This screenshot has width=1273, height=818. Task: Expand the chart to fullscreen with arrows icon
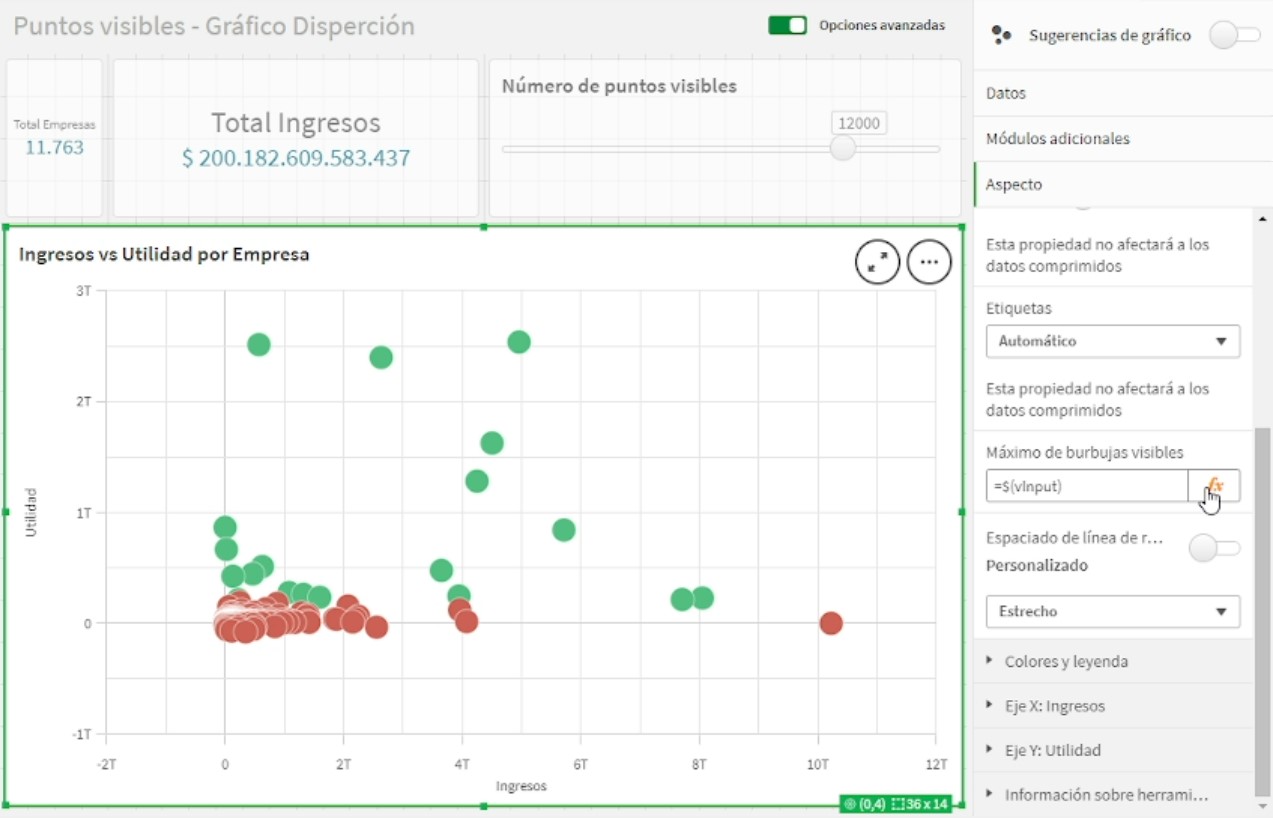pos(877,261)
